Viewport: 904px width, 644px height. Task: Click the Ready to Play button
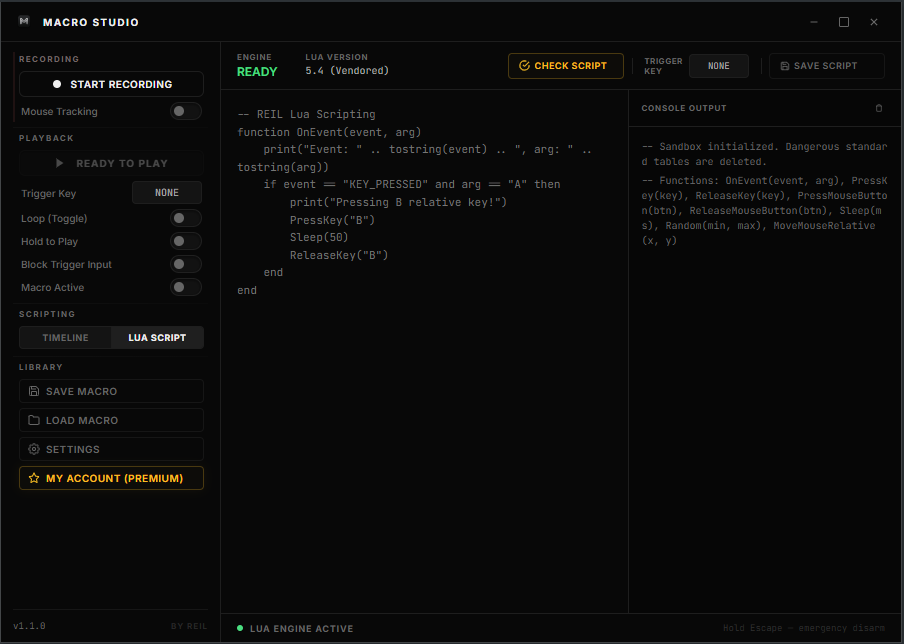point(111,163)
